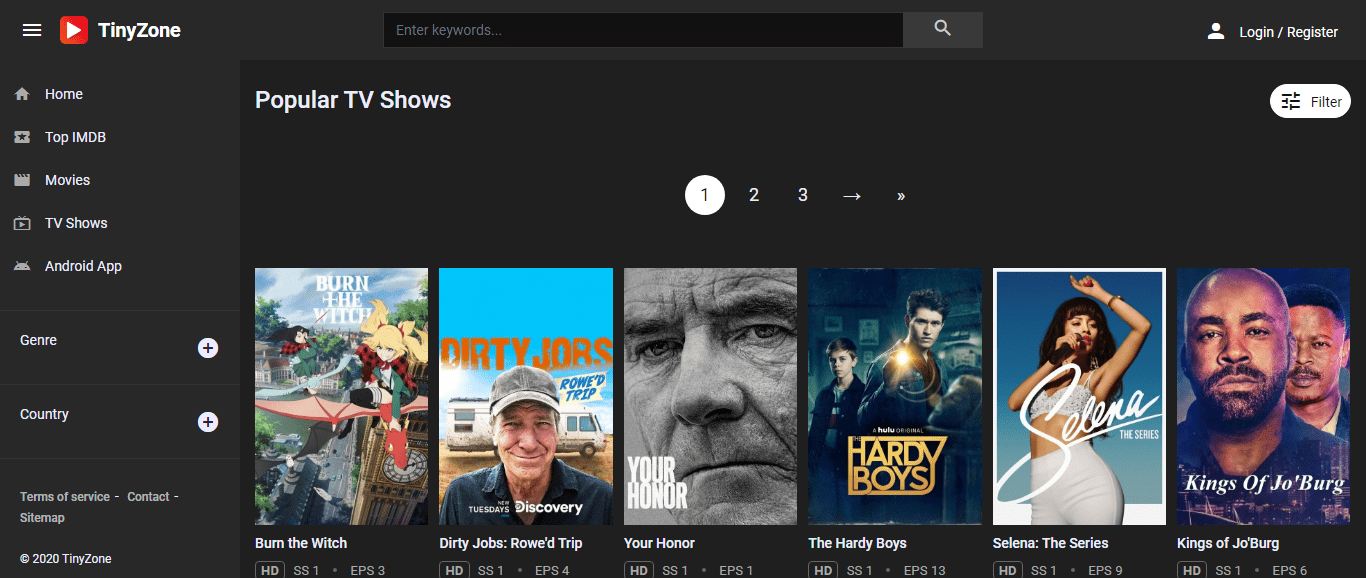The width and height of the screenshot is (1366, 578).
Task: Click The Hardy Boys title text
Action: [857, 543]
